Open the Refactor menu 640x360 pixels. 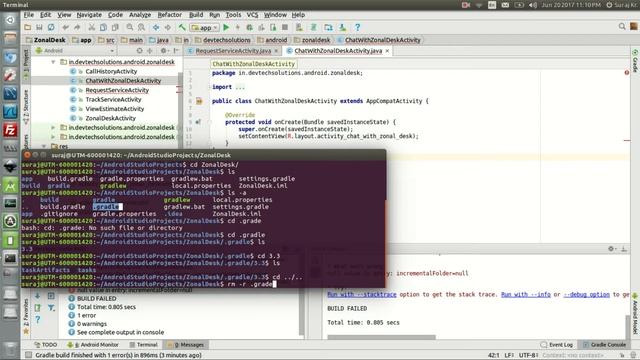(169, 15)
